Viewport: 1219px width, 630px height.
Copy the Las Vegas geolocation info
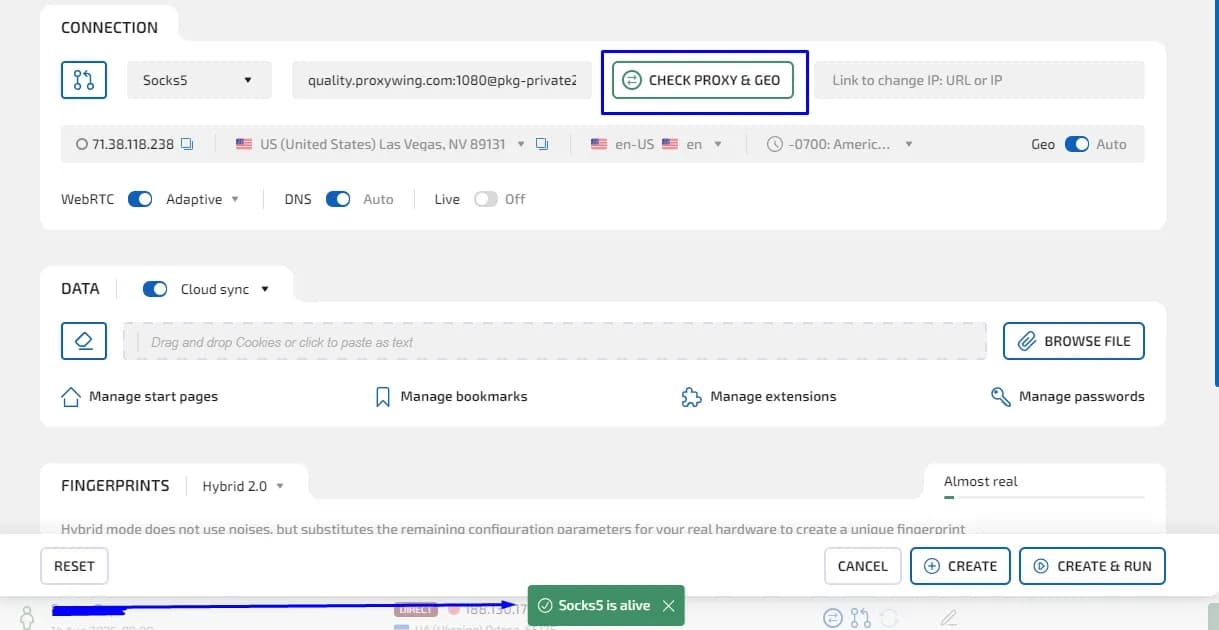[542, 144]
